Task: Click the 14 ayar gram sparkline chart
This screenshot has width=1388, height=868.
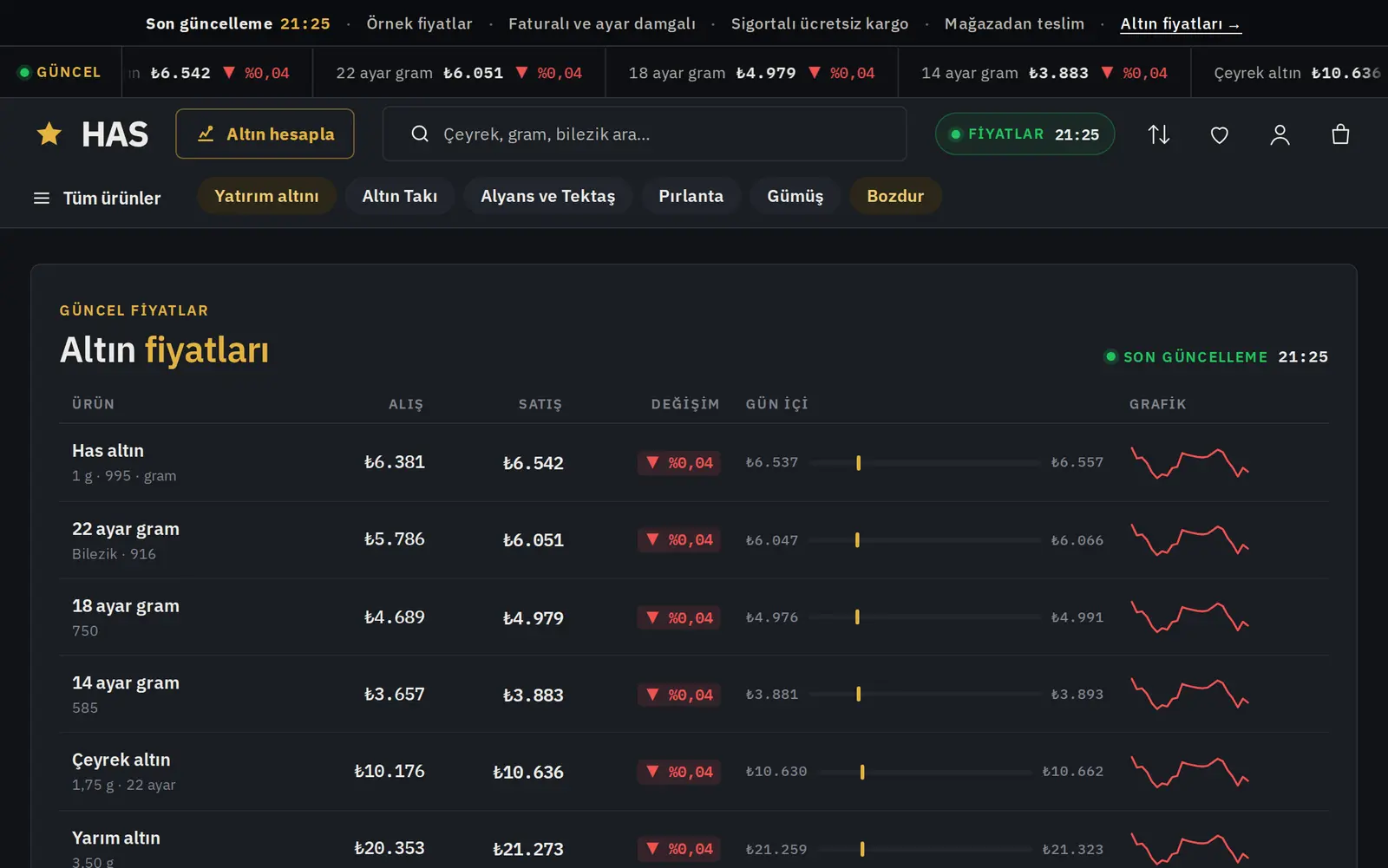Action: [x=1189, y=695]
